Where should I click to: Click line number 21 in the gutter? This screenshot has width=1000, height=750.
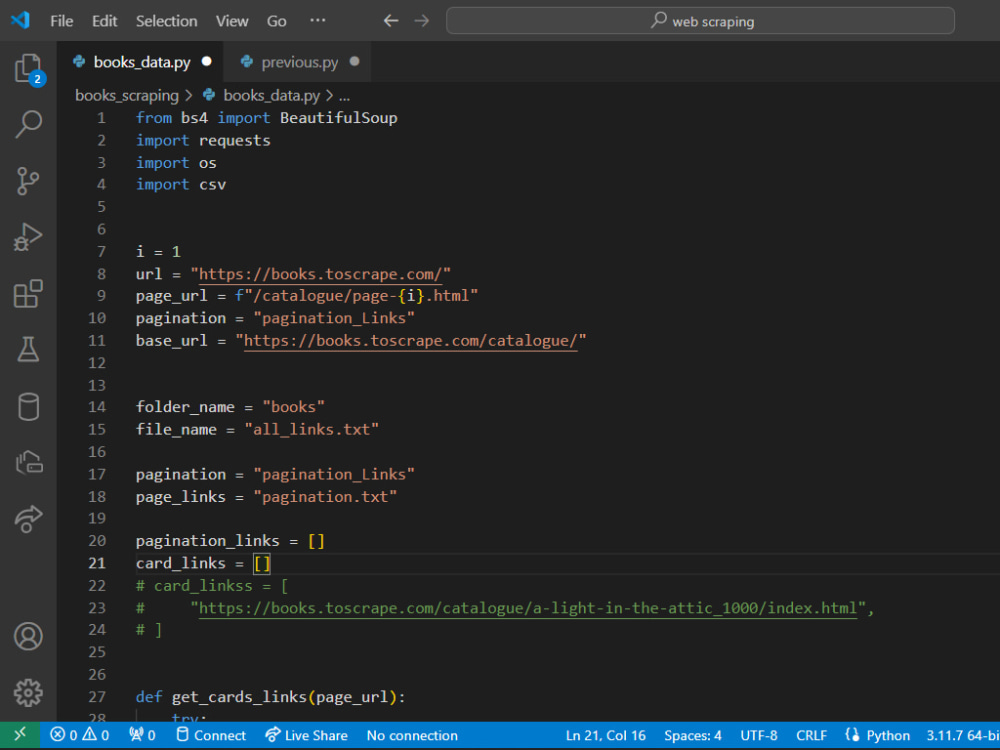click(97, 563)
